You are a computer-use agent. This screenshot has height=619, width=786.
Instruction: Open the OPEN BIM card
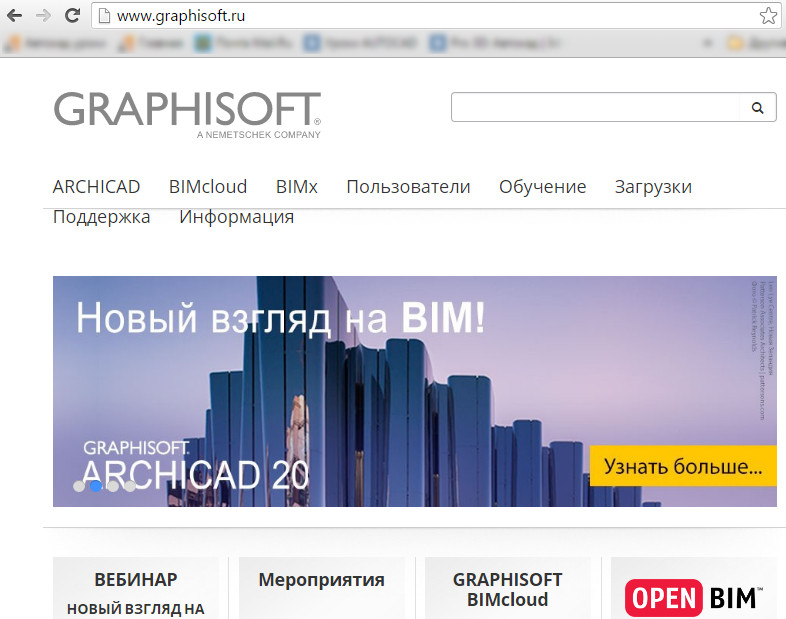point(694,588)
